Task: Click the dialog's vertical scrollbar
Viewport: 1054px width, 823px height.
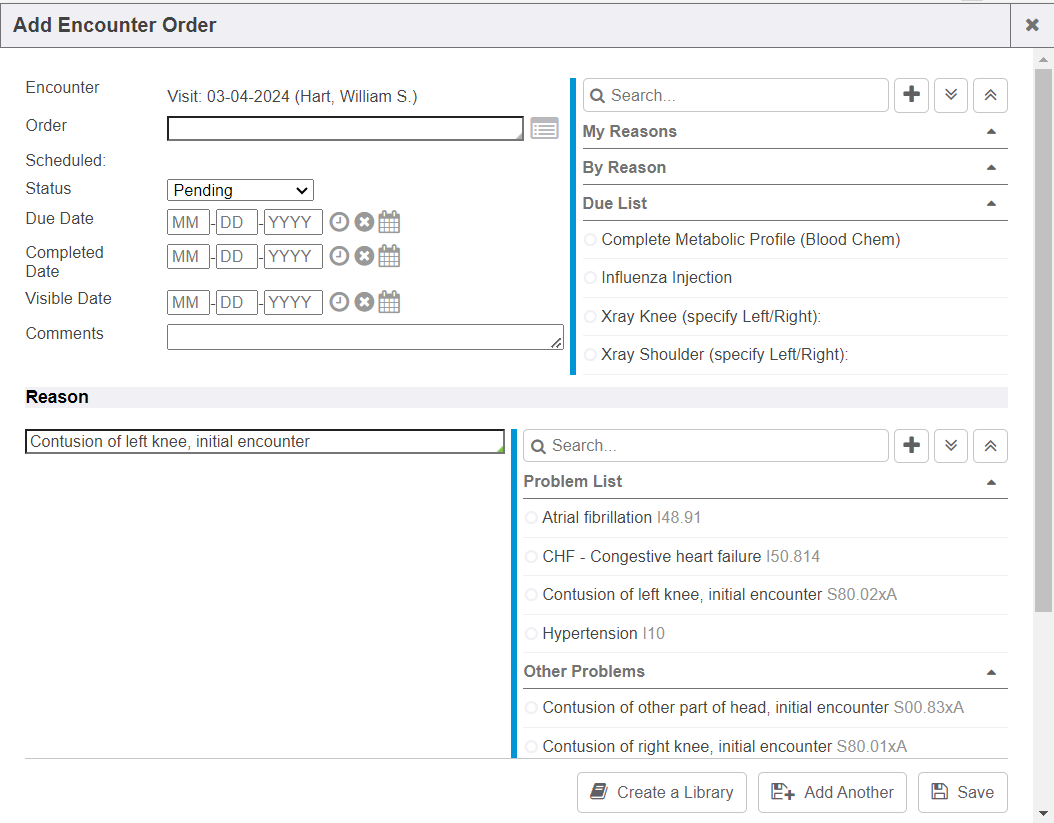Action: click(1044, 340)
